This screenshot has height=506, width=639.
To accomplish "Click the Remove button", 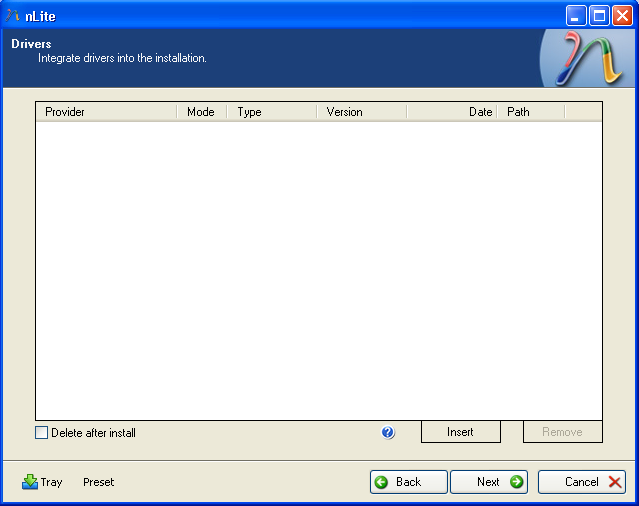I will click(x=562, y=432).
